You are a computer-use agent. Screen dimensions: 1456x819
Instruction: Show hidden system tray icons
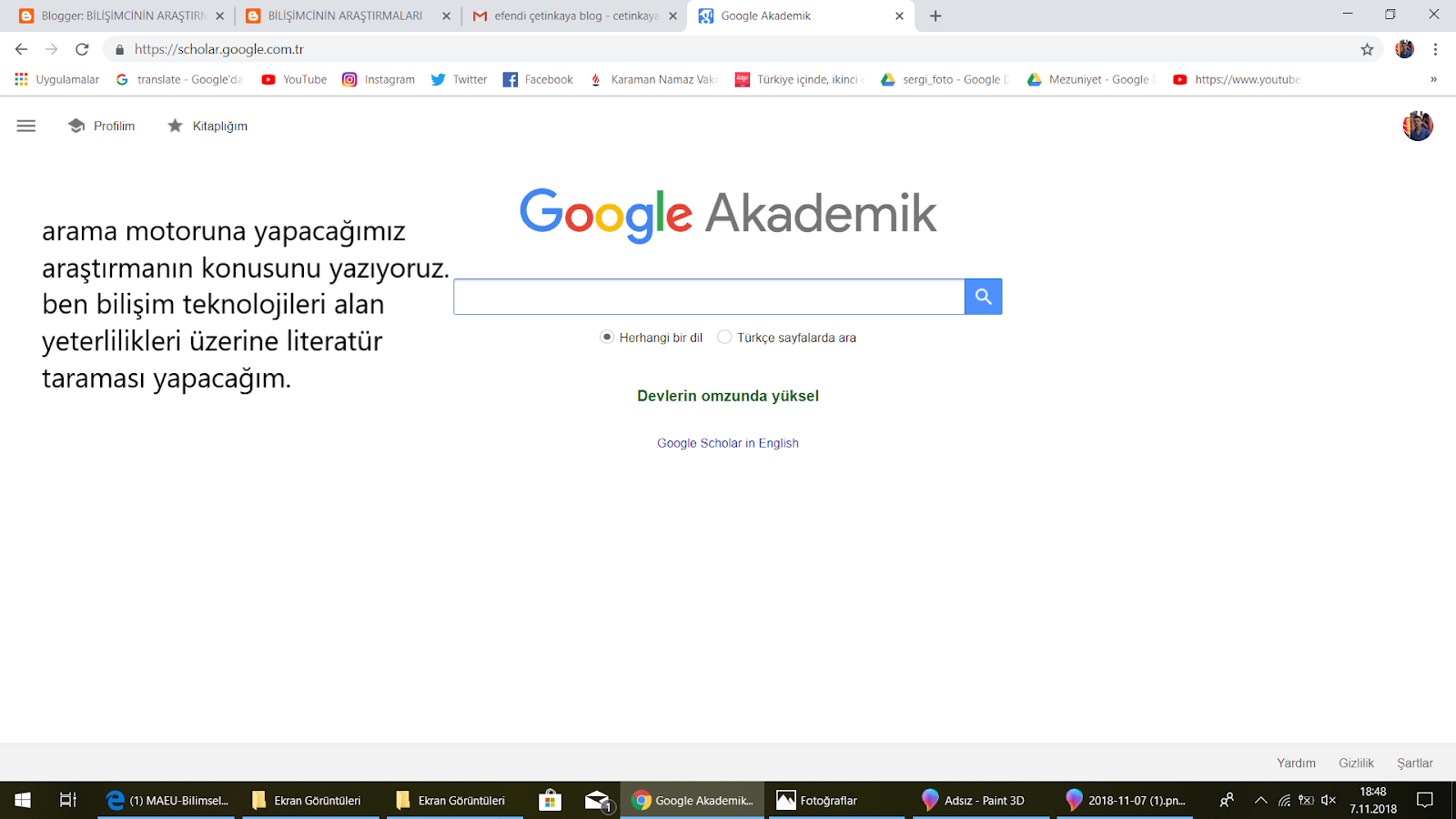click(1260, 800)
